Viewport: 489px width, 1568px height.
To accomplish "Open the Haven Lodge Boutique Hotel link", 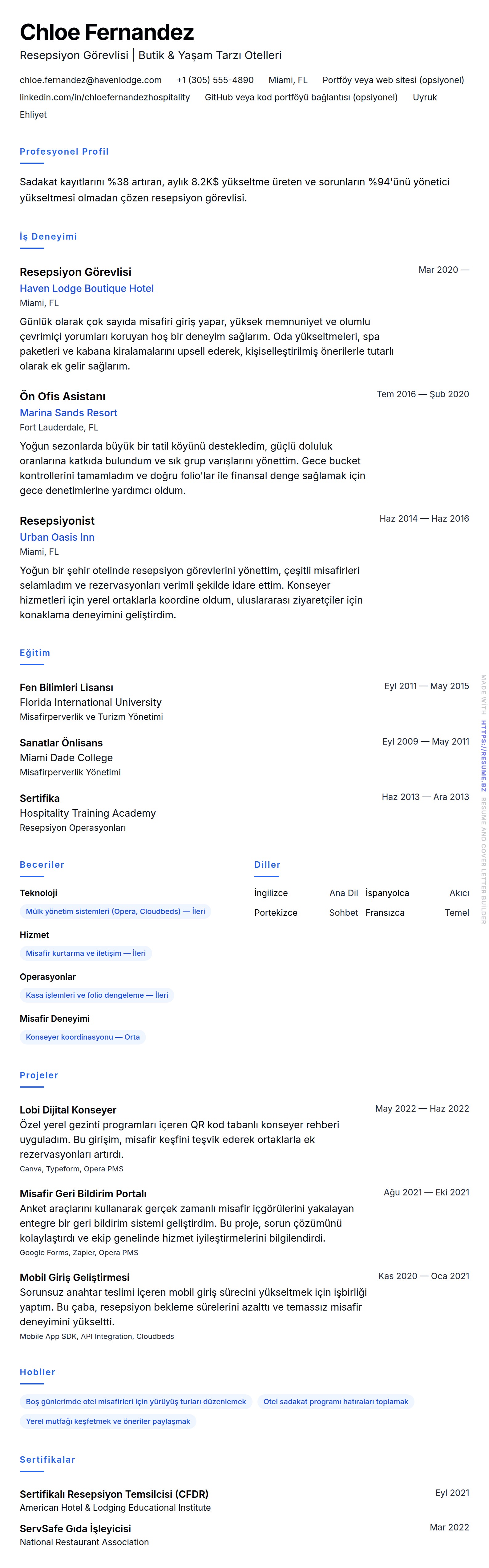I will point(87,289).
